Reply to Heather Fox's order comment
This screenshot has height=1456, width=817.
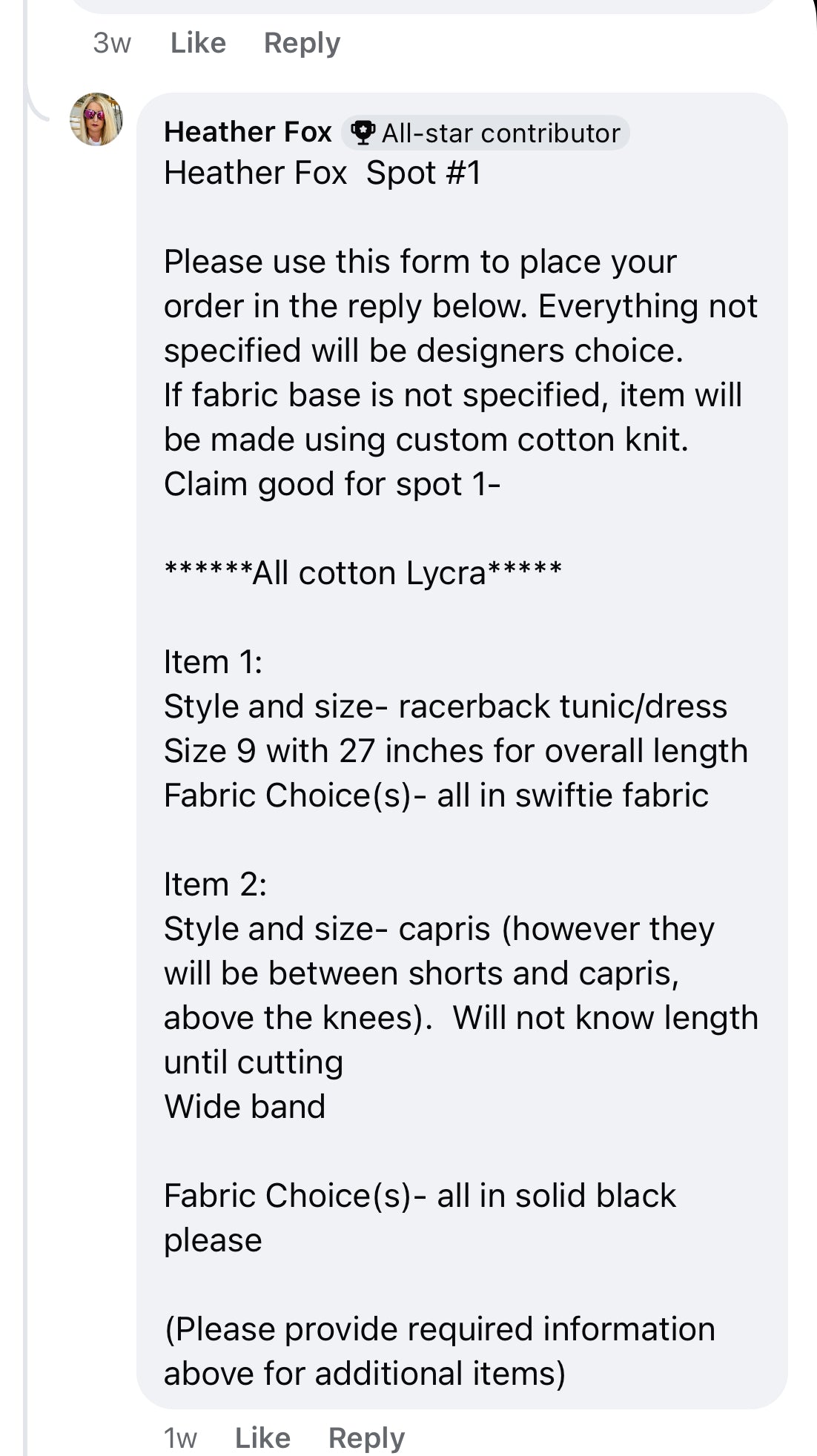click(366, 1438)
